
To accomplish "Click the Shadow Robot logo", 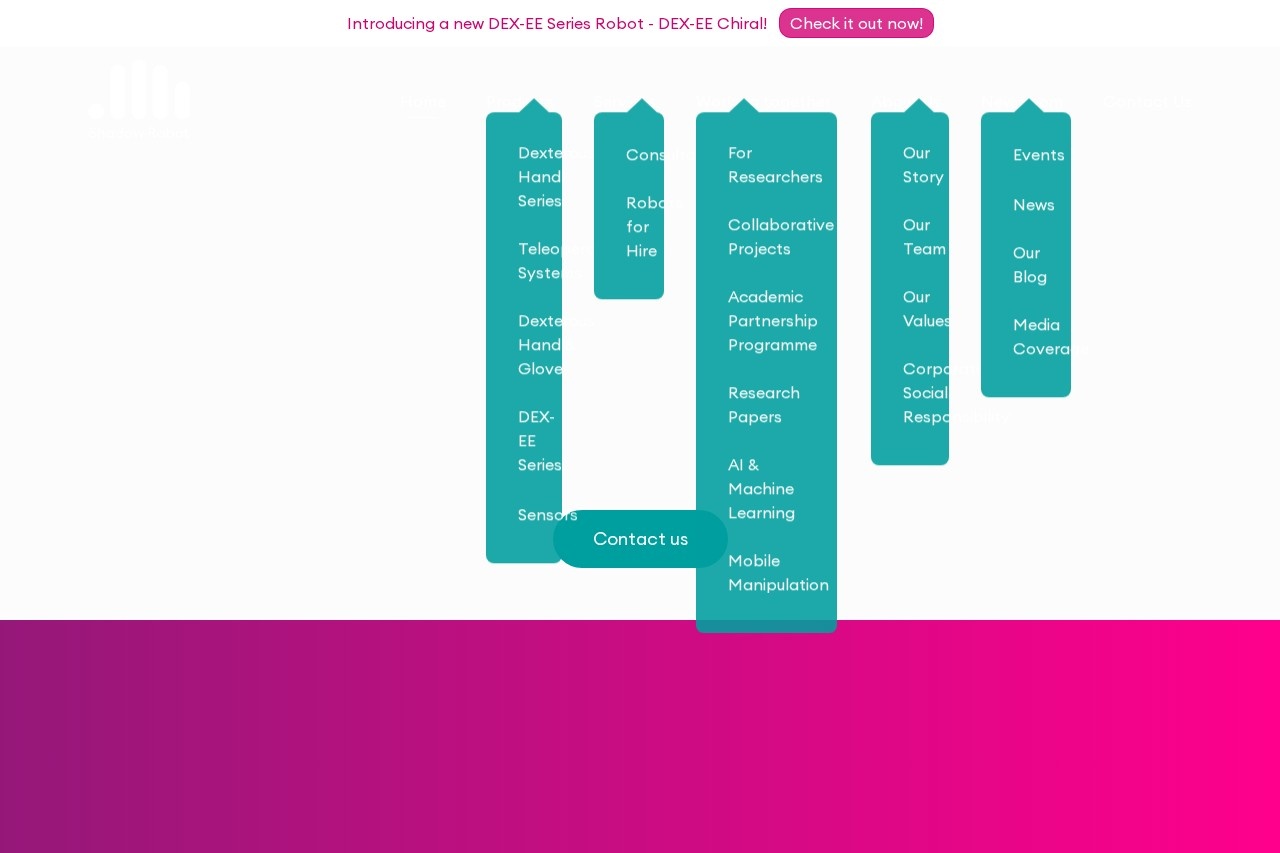I will [139, 100].
